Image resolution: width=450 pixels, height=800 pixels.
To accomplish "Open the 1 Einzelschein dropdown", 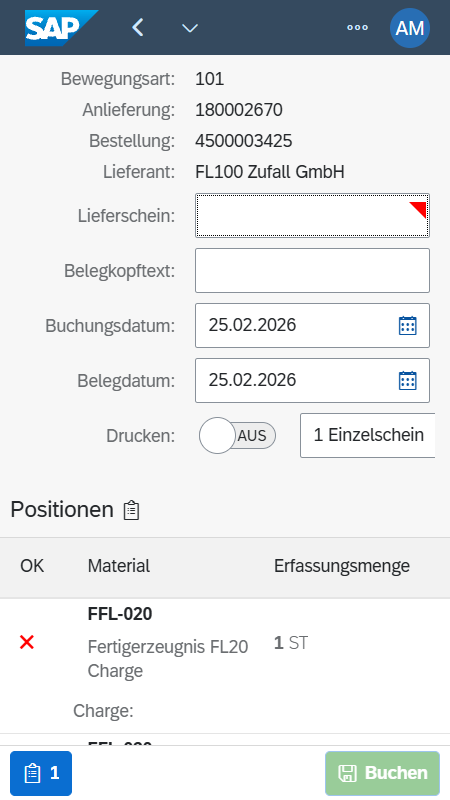I will [x=367, y=435].
